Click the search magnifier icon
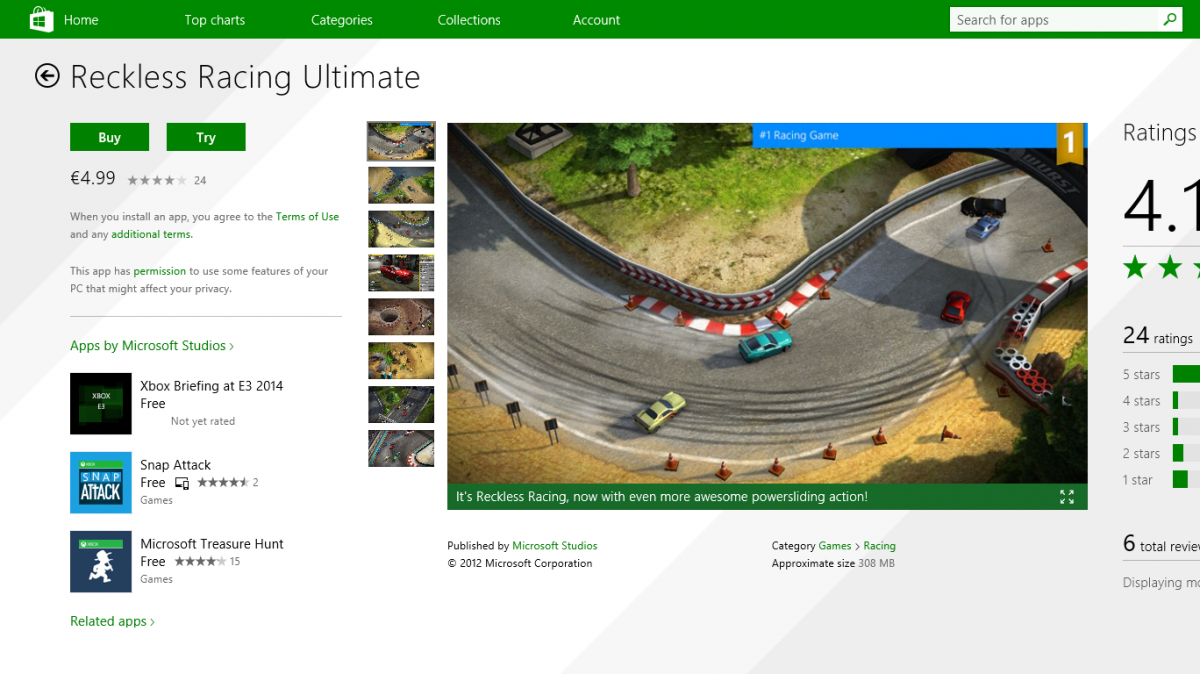The image size is (1200, 674). pyautogui.click(x=1170, y=19)
